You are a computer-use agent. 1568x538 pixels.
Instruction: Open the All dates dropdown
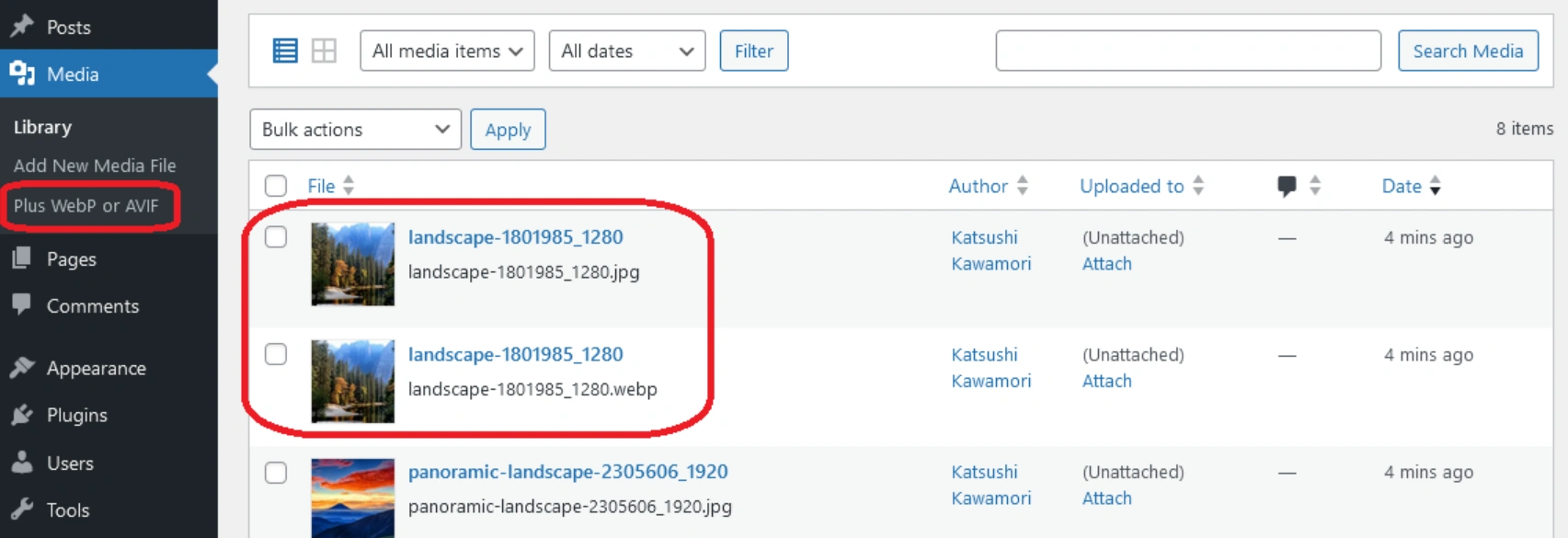point(627,51)
